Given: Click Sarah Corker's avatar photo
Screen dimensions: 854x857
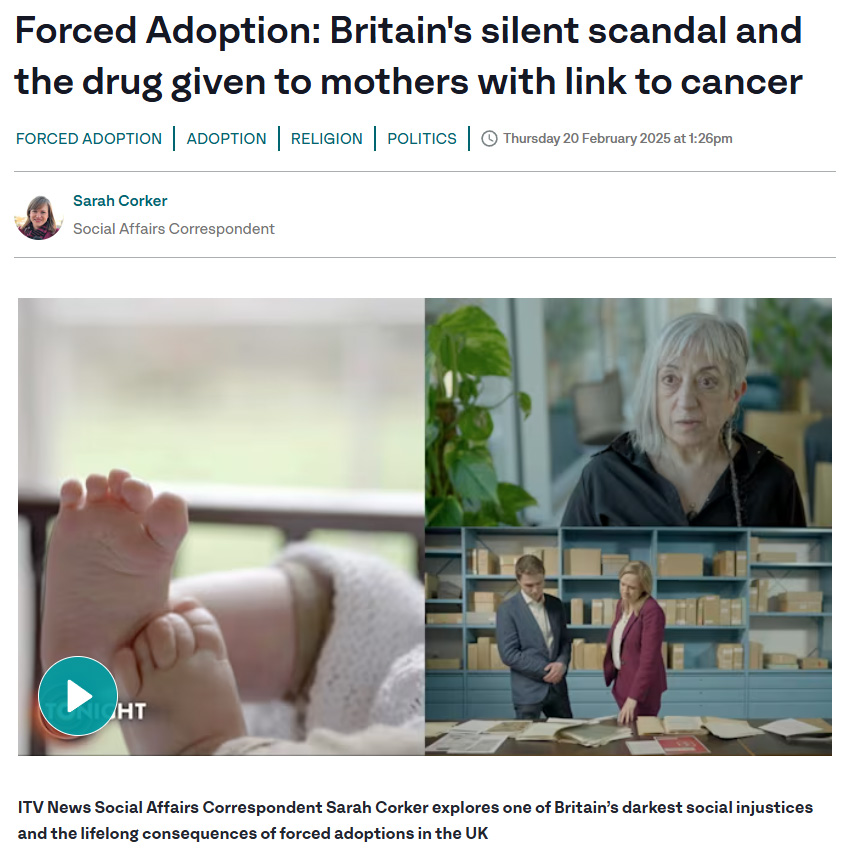Looking at the screenshot, I should coord(38,216).
